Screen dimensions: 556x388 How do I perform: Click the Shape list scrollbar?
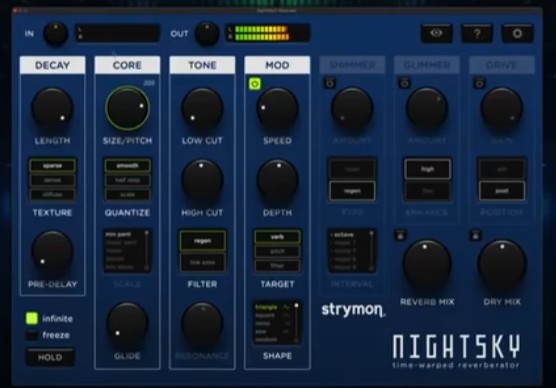pyautogui.click(x=296, y=323)
